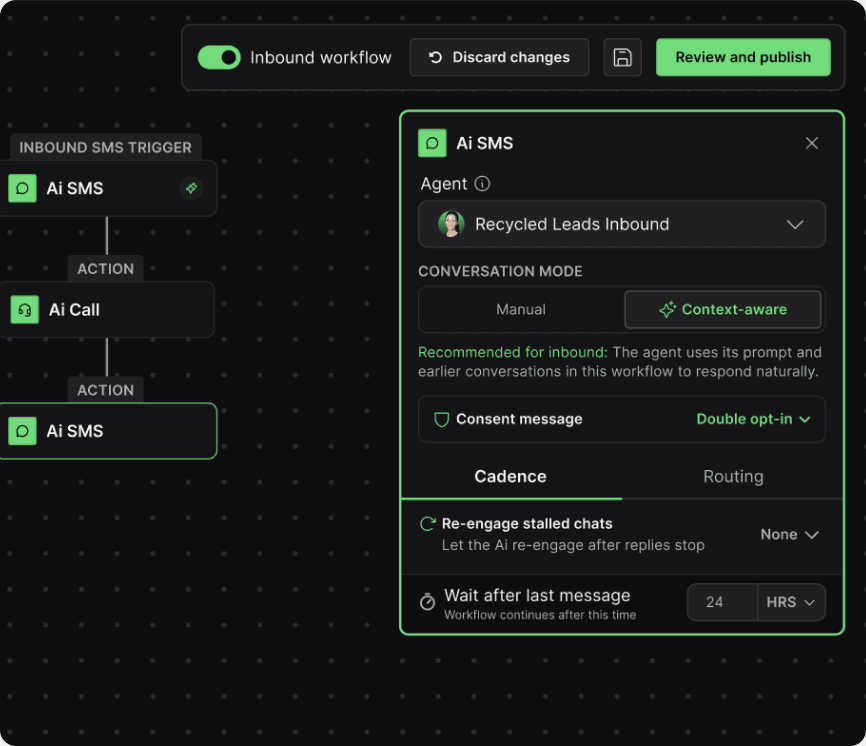Open the Re-engage stalled chats None dropdown
866x746 pixels.
(x=789, y=535)
